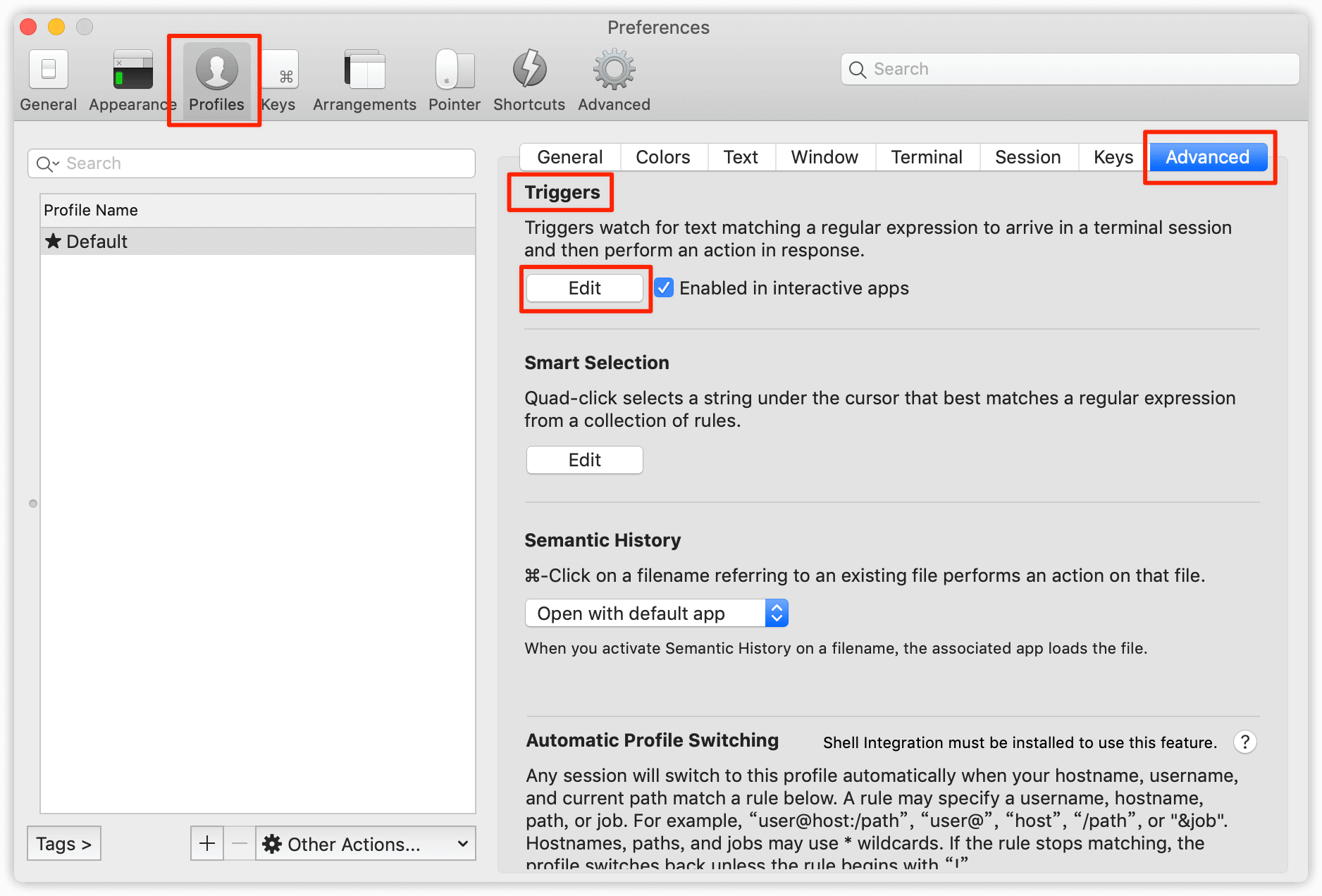Switch to the Text tab
This screenshot has height=896, width=1322.
pyautogui.click(x=741, y=157)
